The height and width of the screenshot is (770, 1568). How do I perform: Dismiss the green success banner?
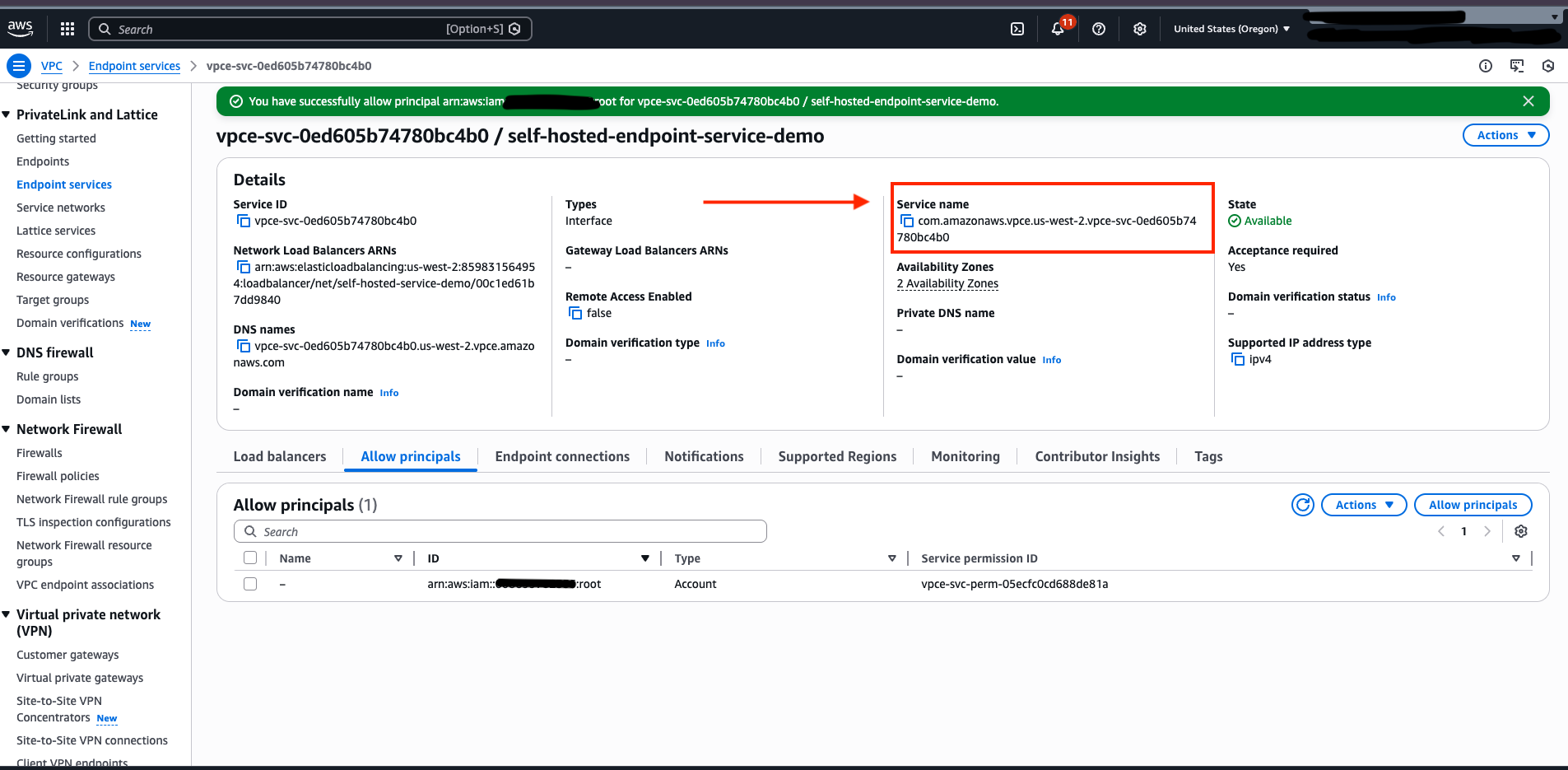[x=1528, y=100]
